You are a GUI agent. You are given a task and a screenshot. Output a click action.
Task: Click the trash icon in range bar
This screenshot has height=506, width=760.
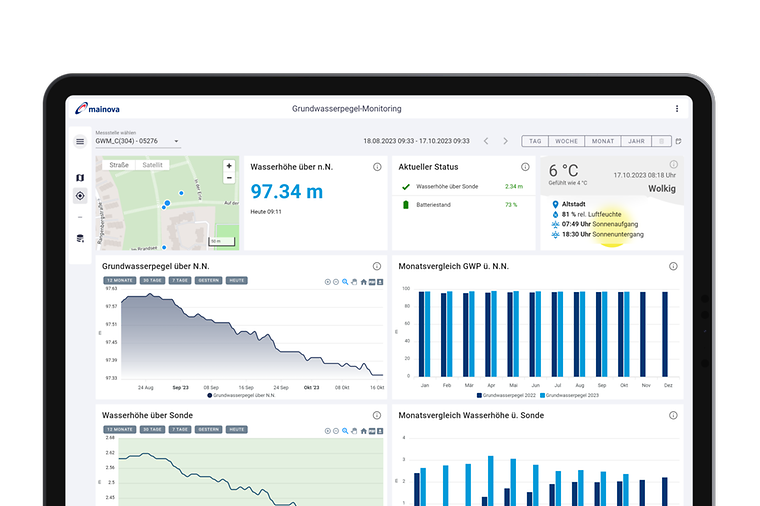pos(661,141)
